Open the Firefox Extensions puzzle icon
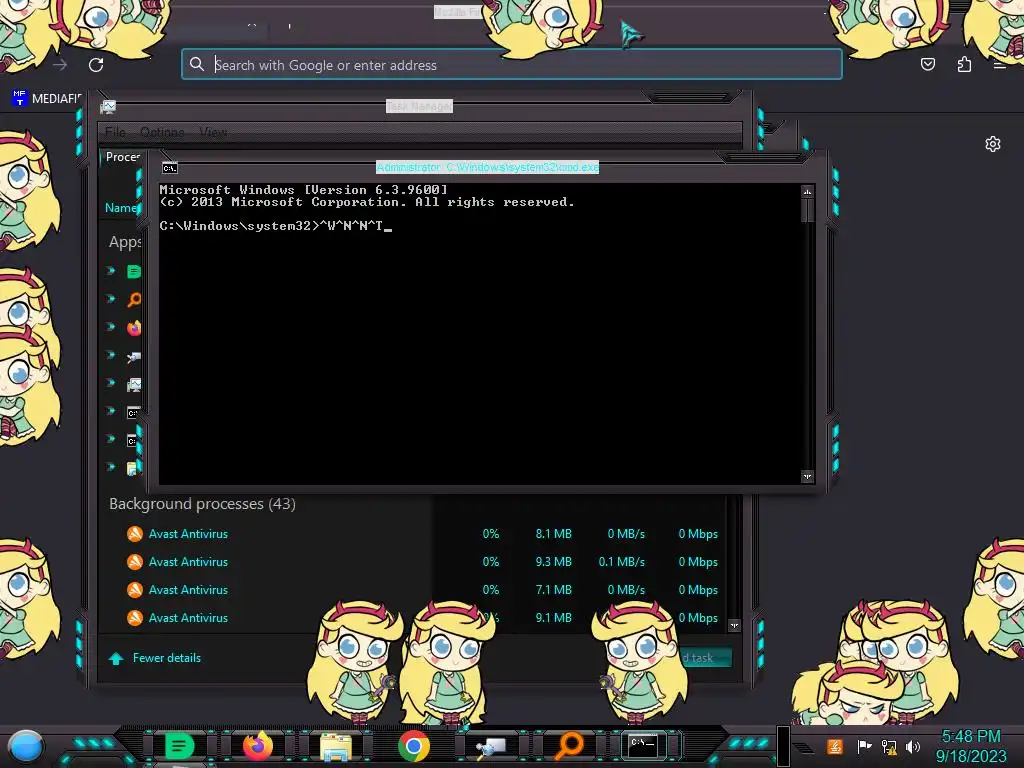 (964, 64)
